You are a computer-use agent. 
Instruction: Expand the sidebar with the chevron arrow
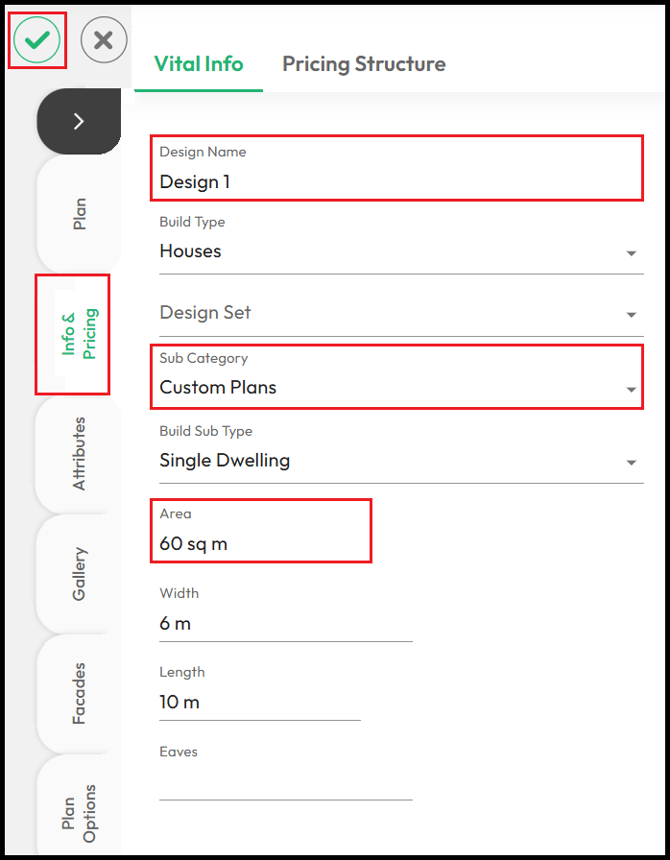point(79,121)
